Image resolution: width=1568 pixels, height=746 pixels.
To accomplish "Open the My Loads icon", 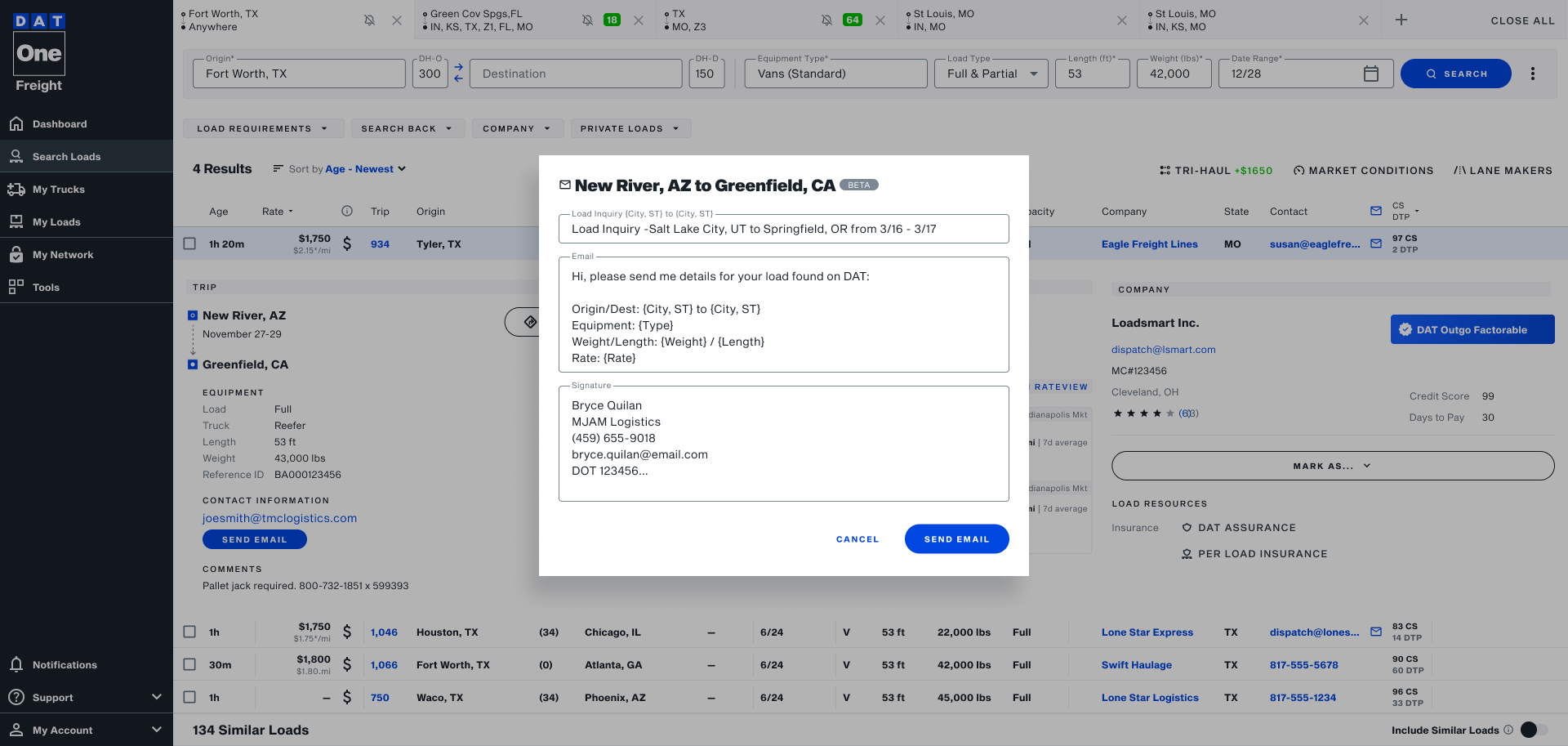I will tap(16, 221).
